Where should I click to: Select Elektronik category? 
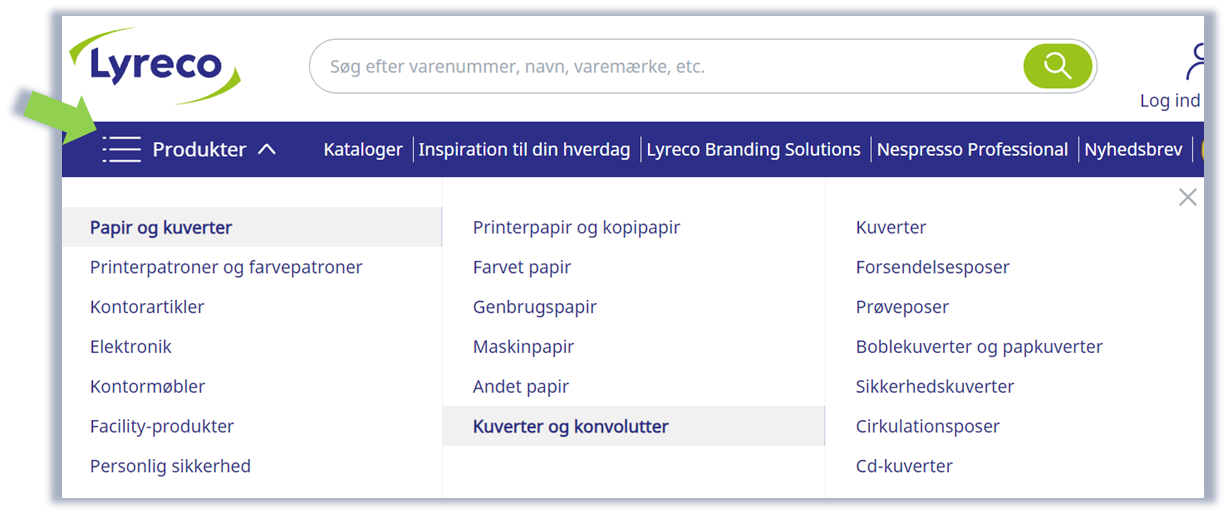[x=131, y=347]
